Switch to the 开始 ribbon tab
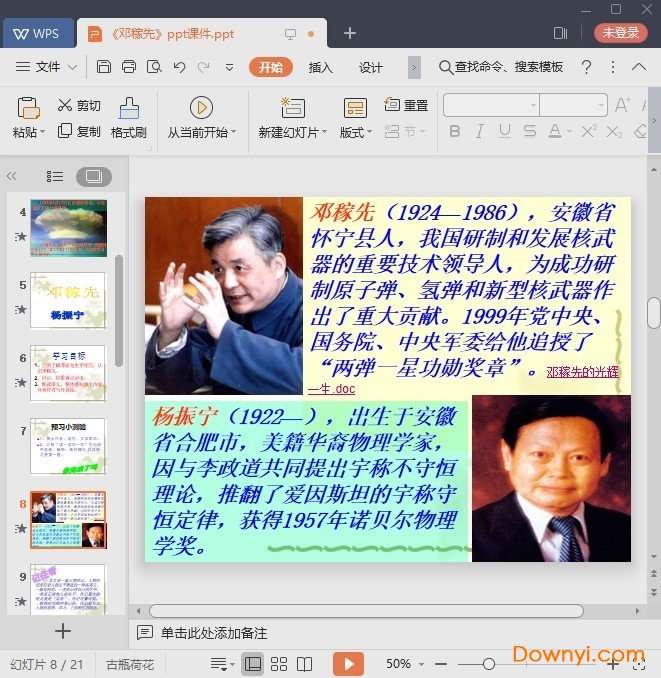 click(x=271, y=67)
